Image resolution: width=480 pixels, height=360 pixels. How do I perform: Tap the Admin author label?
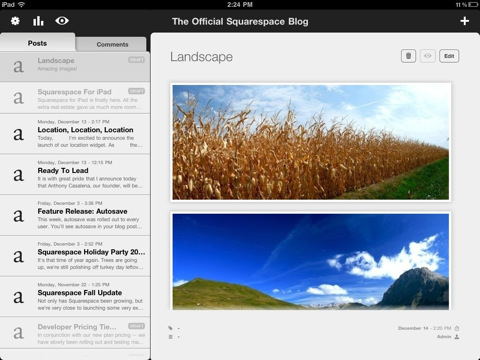click(x=444, y=337)
